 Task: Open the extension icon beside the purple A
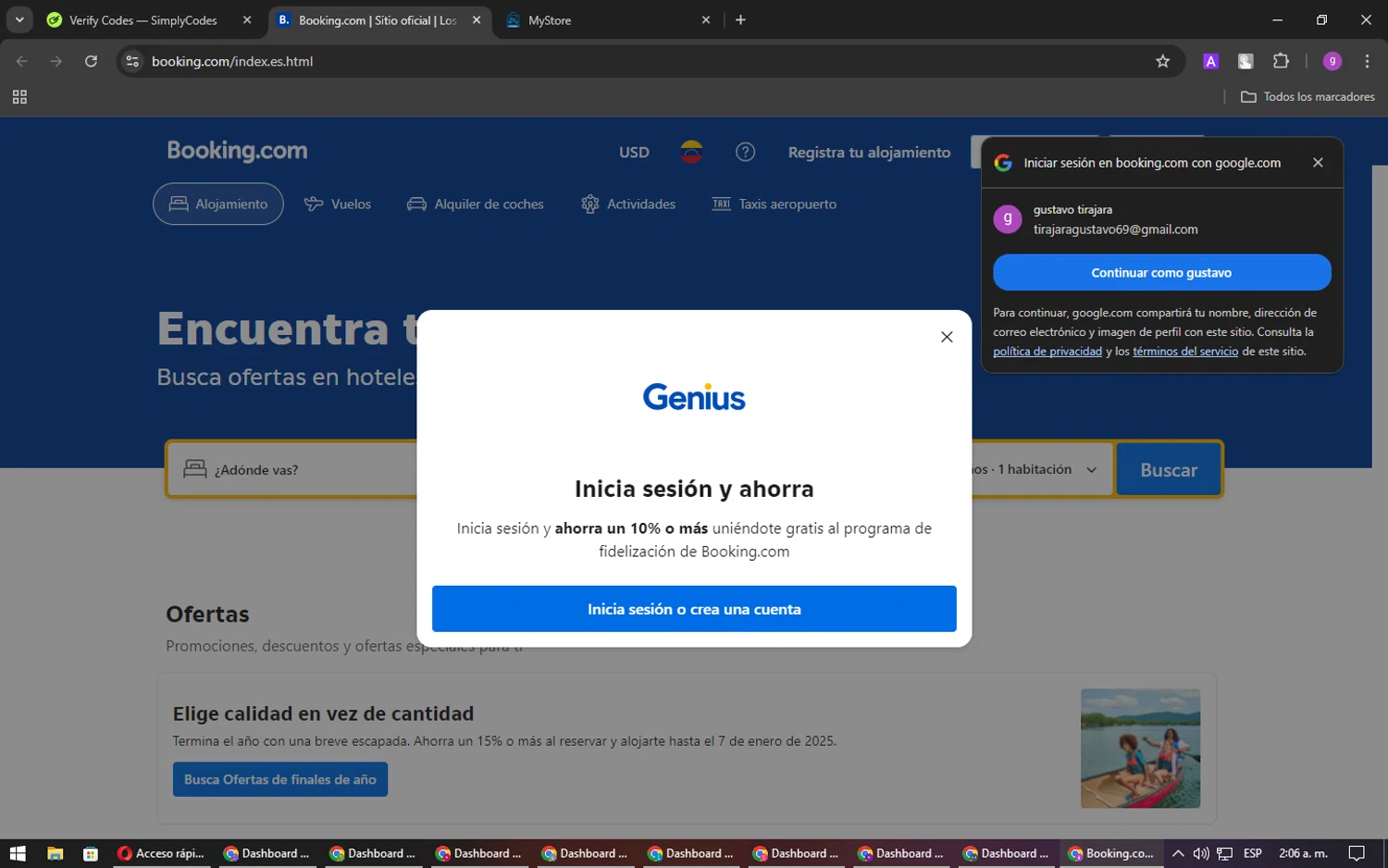click(1245, 61)
